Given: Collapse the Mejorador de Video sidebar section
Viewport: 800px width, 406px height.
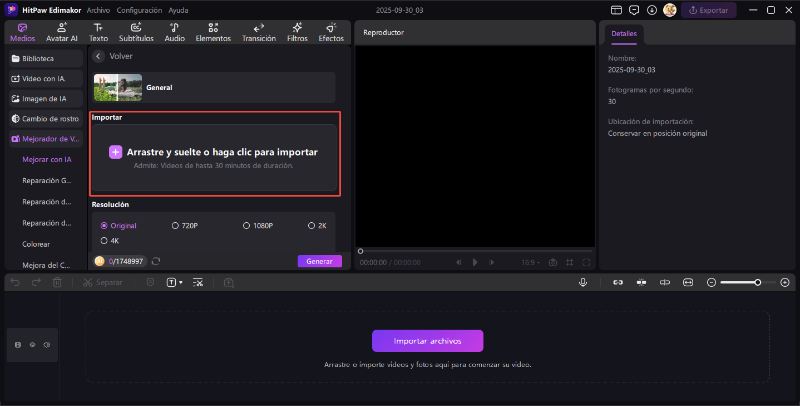Looking at the screenshot, I should pyautogui.click(x=44, y=139).
